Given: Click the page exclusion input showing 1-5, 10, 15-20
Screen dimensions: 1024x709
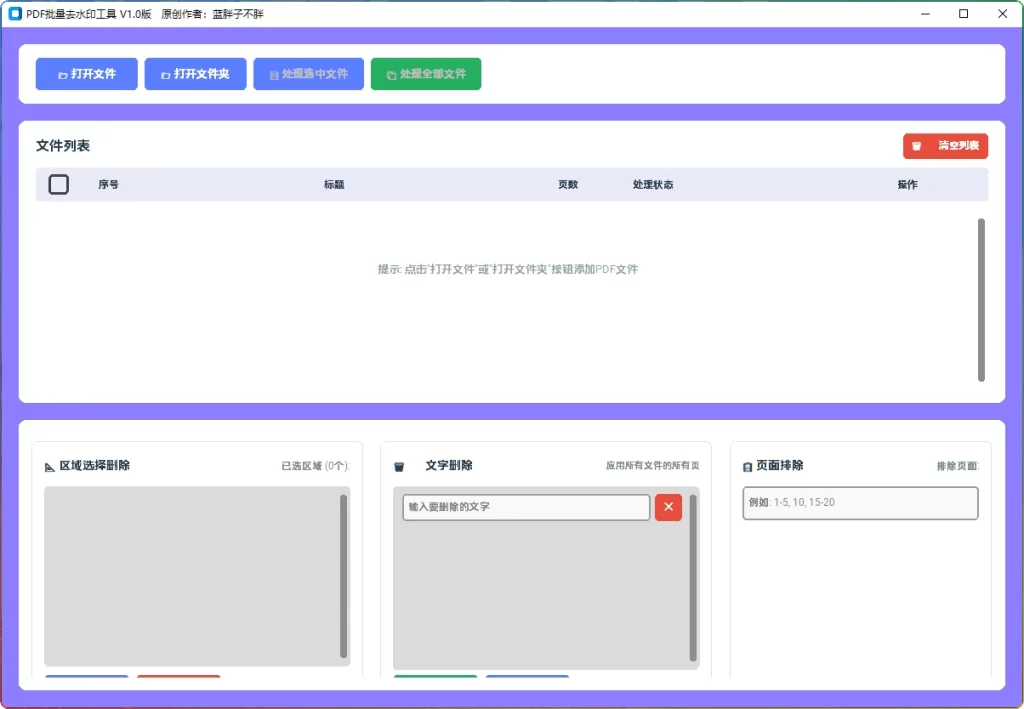Looking at the screenshot, I should (860, 503).
